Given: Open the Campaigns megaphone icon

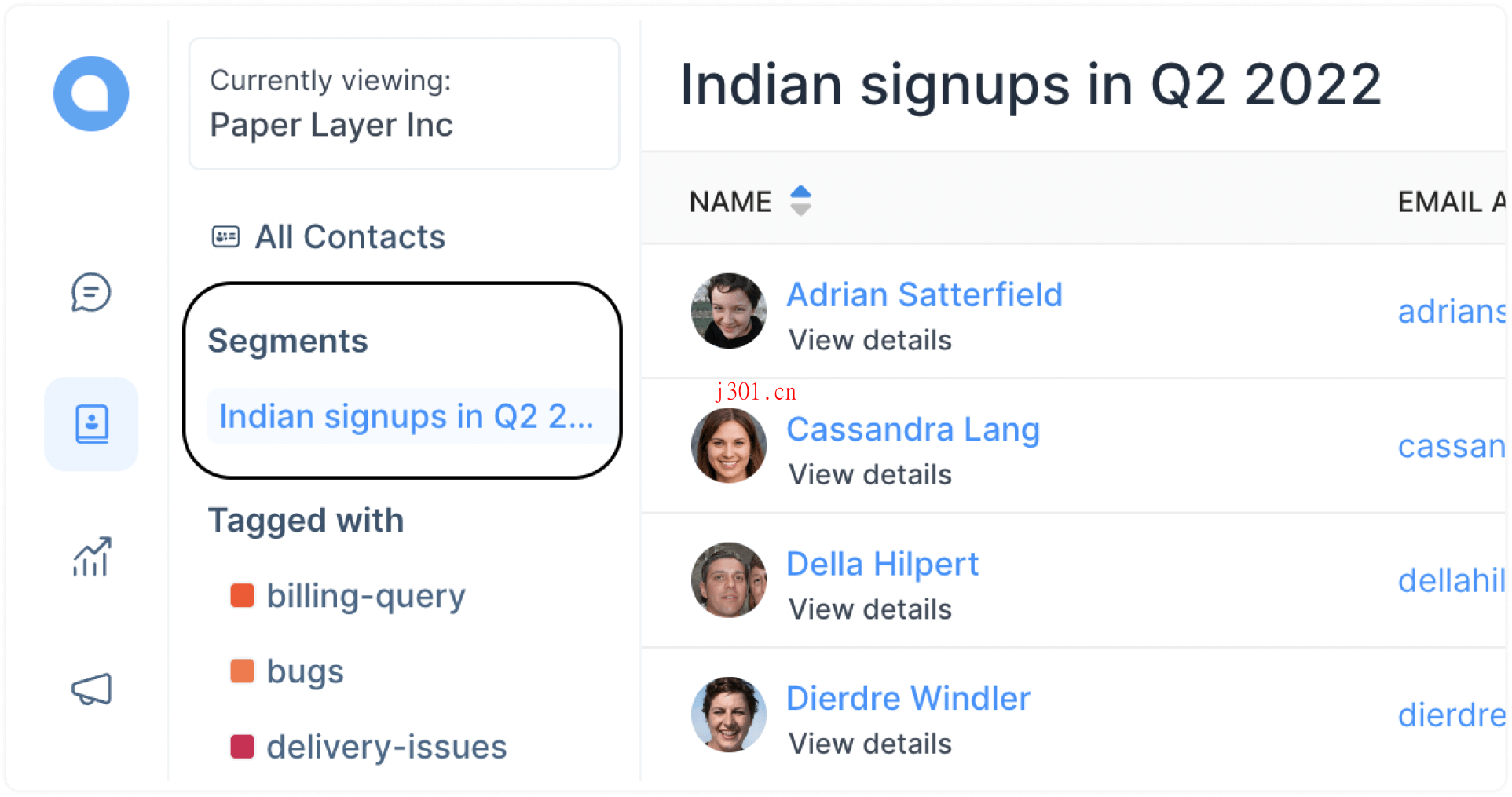Looking at the screenshot, I should click(91, 689).
